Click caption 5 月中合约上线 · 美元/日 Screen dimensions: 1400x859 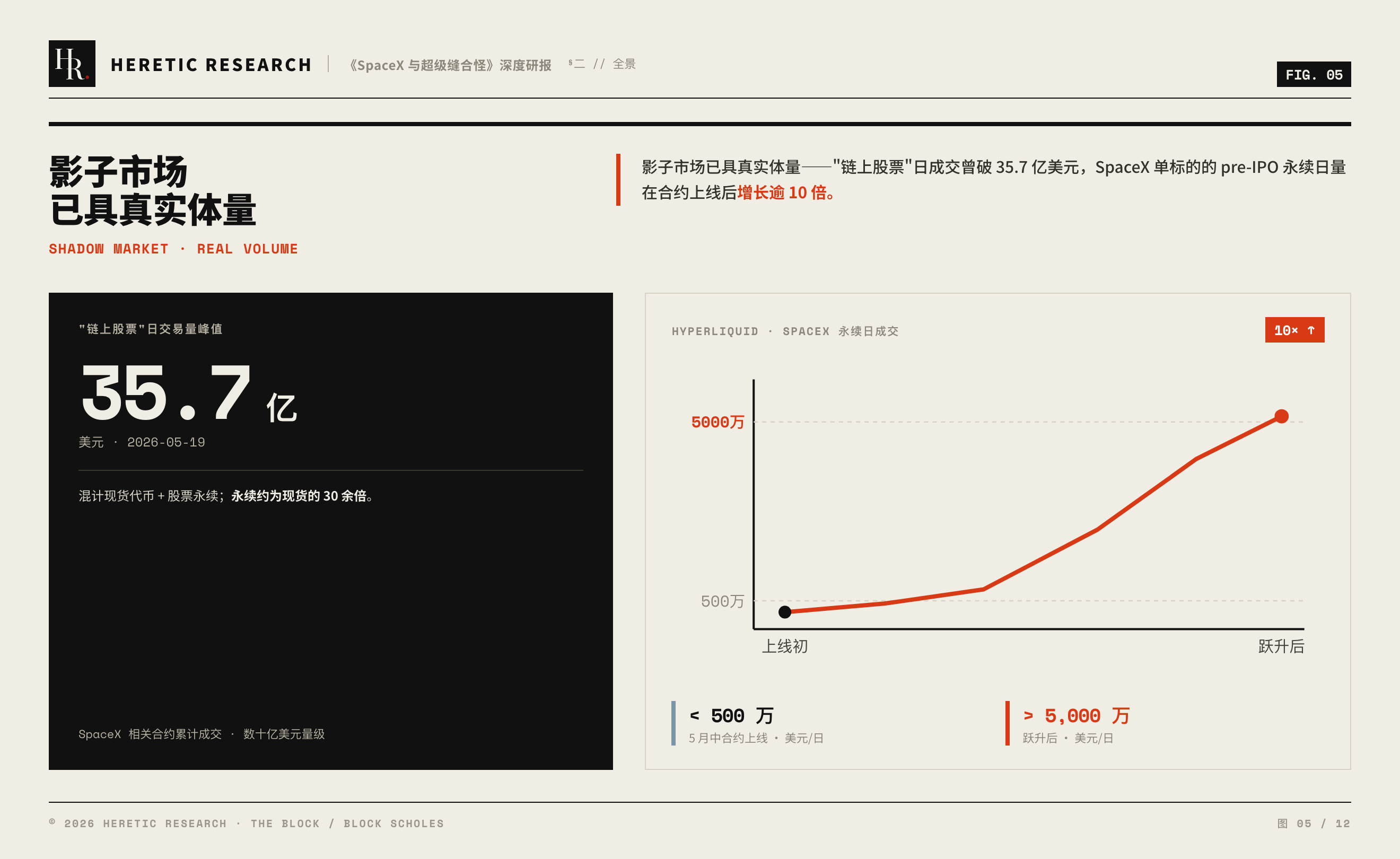click(756, 738)
